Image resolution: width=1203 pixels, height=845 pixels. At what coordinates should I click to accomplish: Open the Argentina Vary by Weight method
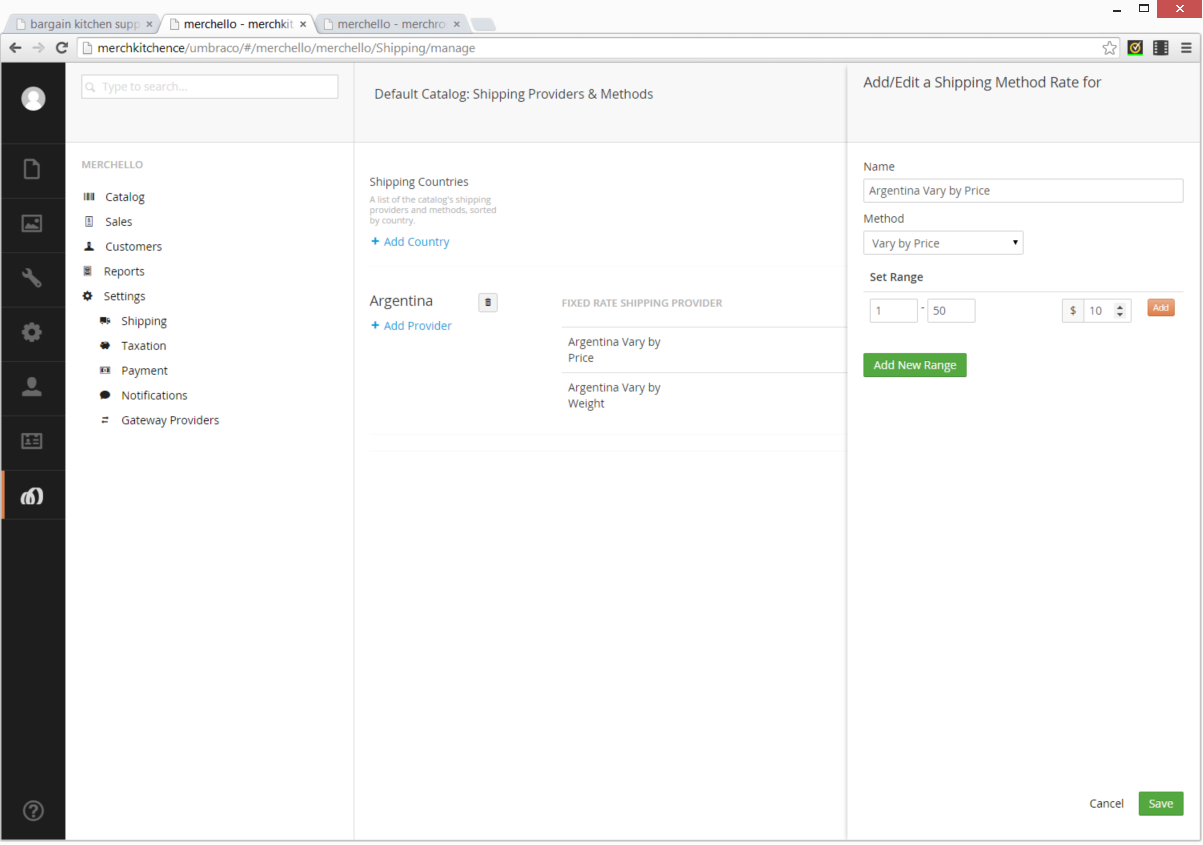[614, 396]
